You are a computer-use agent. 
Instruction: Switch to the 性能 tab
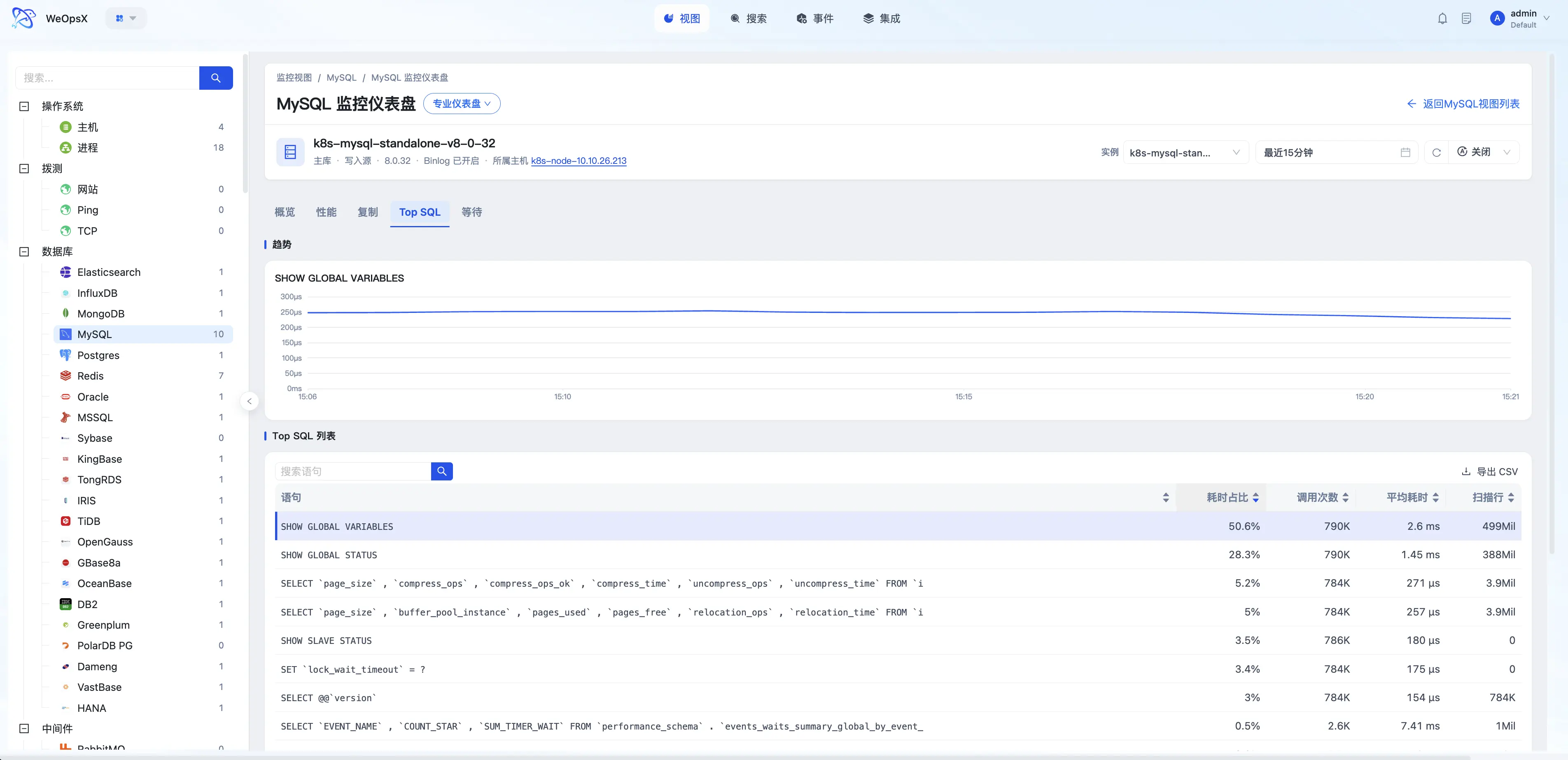click(326, 212)
